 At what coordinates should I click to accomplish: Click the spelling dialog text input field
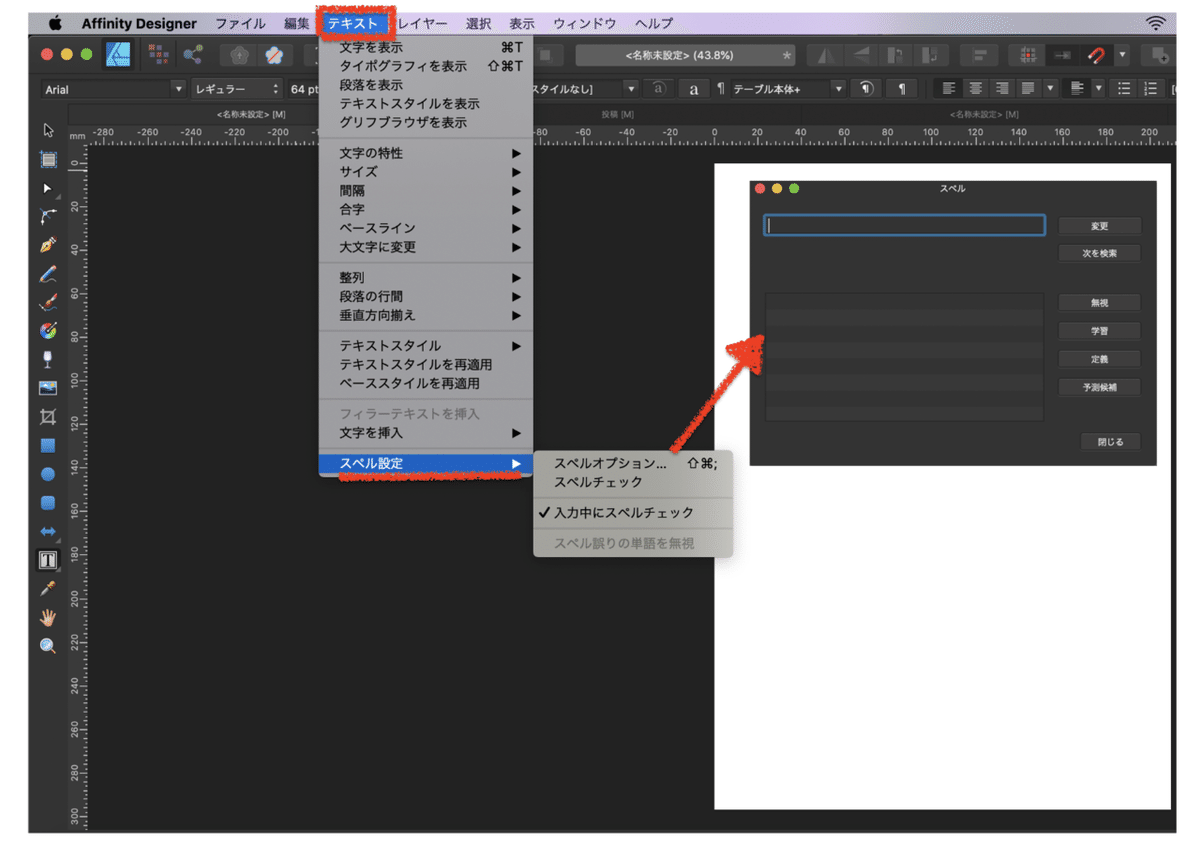pos(905,226)
